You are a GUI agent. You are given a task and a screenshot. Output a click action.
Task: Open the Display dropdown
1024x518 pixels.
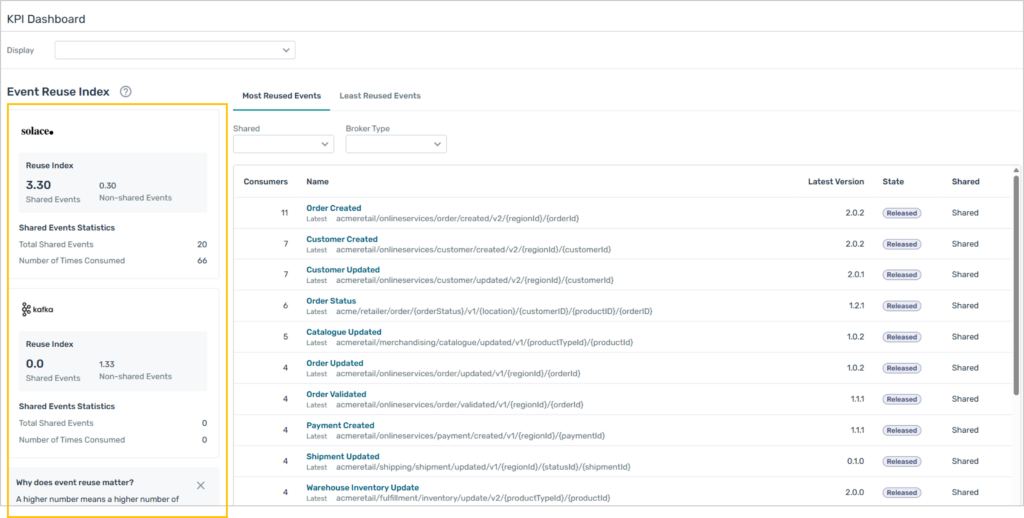[x=175, y=50]
